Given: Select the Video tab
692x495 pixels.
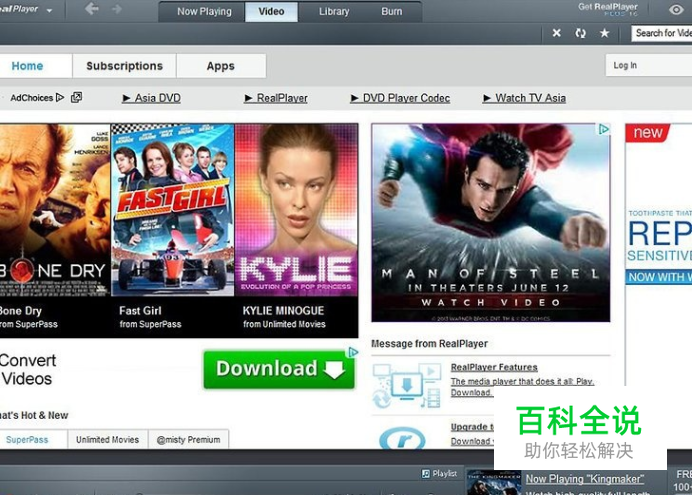Looking at the screenshot, I should [x=271, y=11].
